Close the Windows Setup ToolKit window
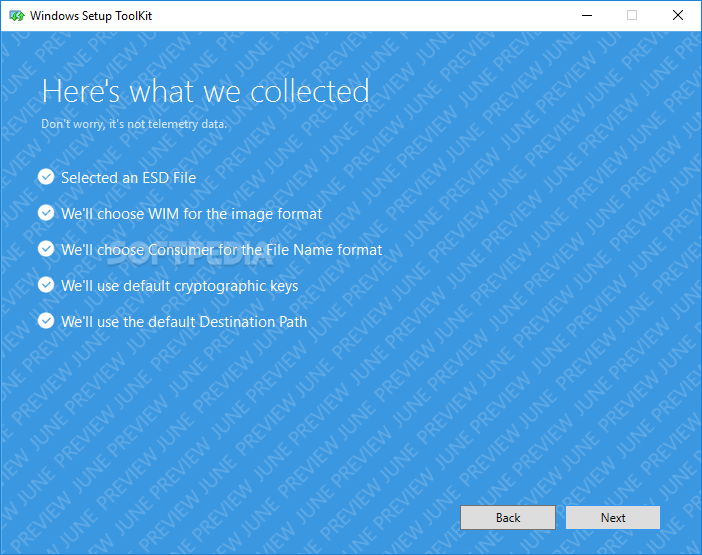 [678, 16]
